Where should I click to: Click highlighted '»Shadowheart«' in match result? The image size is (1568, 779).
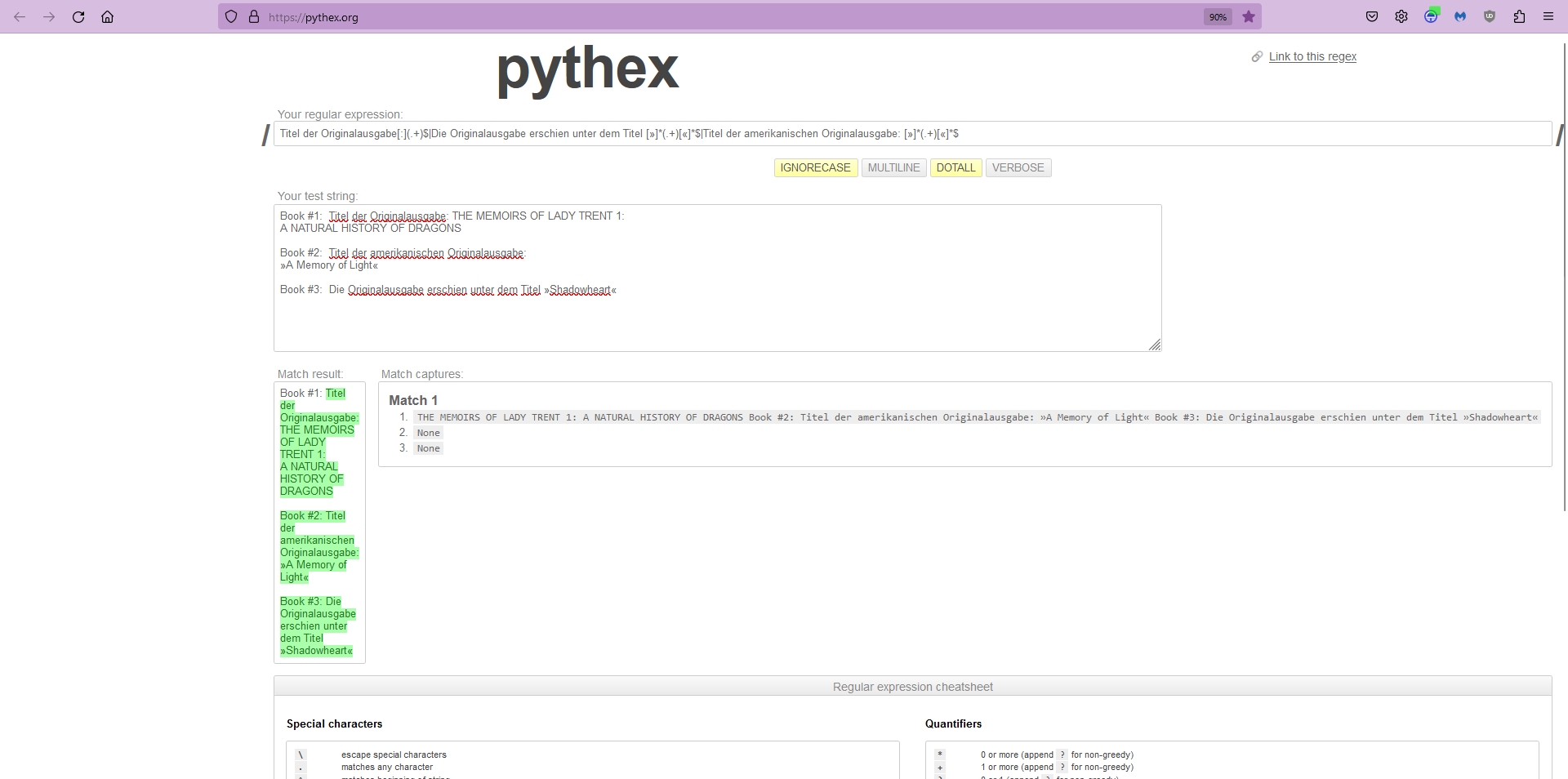317,651
